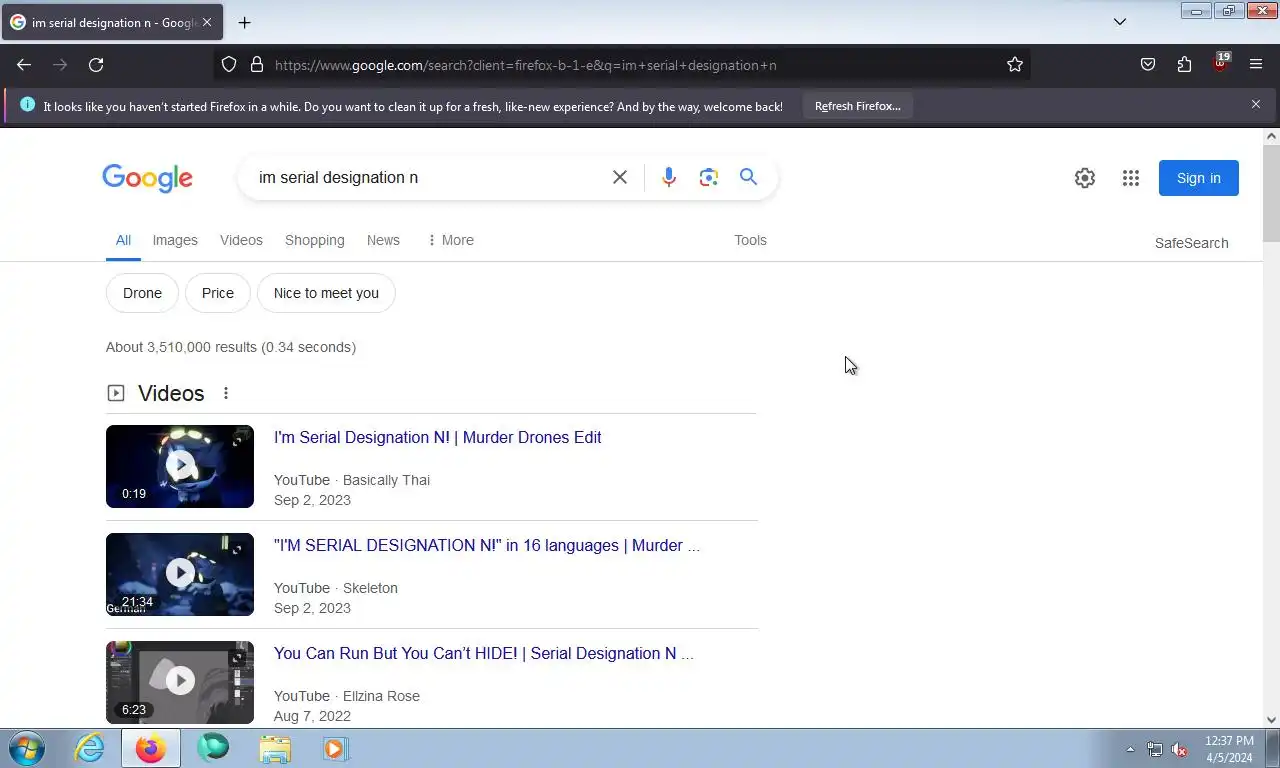The width and height of the screenshot is (1280, 768).
Task: Open the '16 languages' video result link
Action: pyautogui.click(x=486, y=545)
